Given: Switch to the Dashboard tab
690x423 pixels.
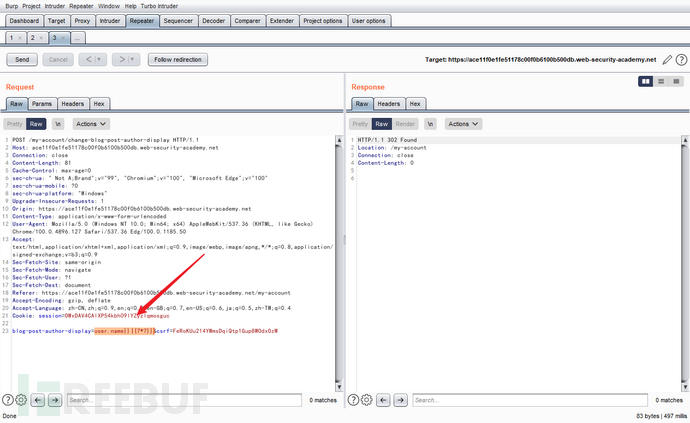Looking at the screenshot, I should (24, 21).
